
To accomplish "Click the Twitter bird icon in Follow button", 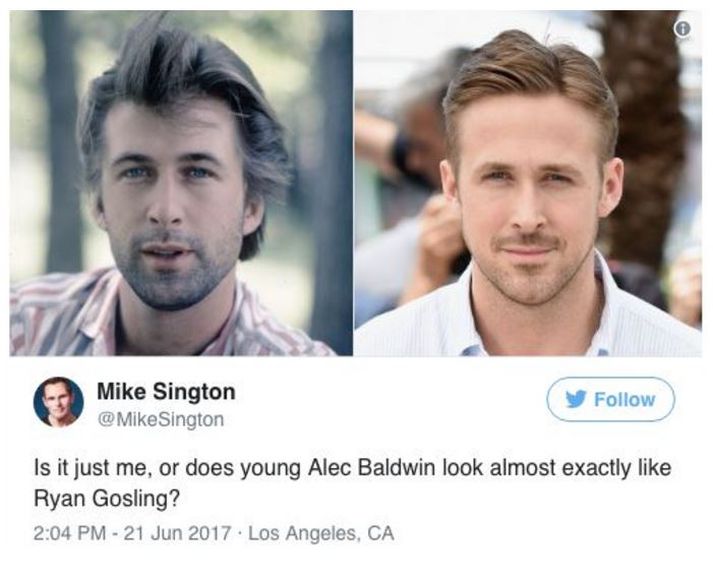I will 576,400.
